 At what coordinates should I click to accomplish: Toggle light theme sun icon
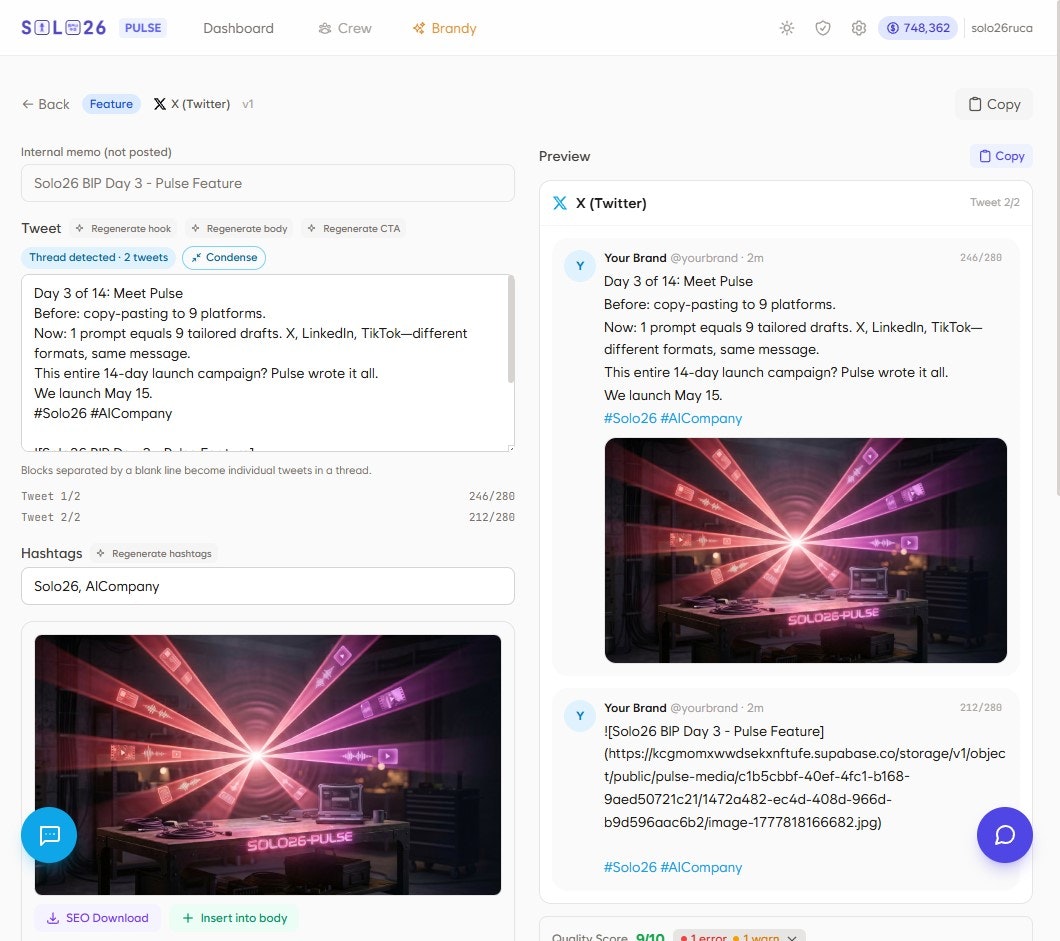click(787, 28)
